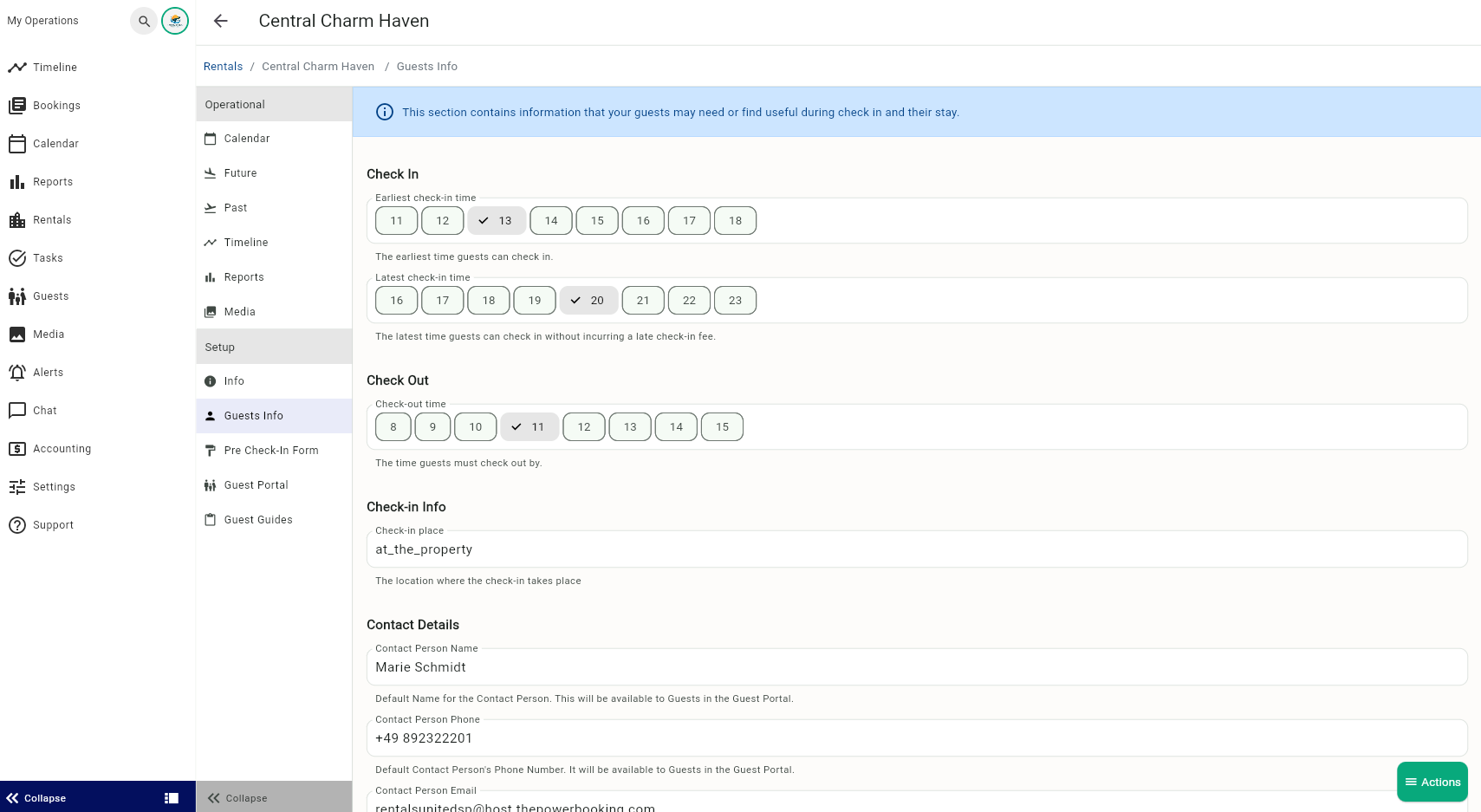This screenshot has width=1481, height=812.
Task: Click the My Operations title
Action: [43, 21]
